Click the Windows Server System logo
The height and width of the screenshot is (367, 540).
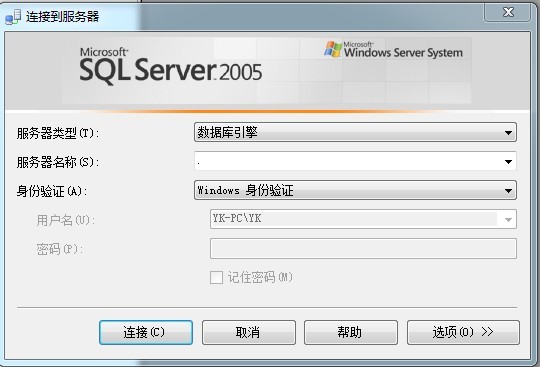(x=393, y=50)
